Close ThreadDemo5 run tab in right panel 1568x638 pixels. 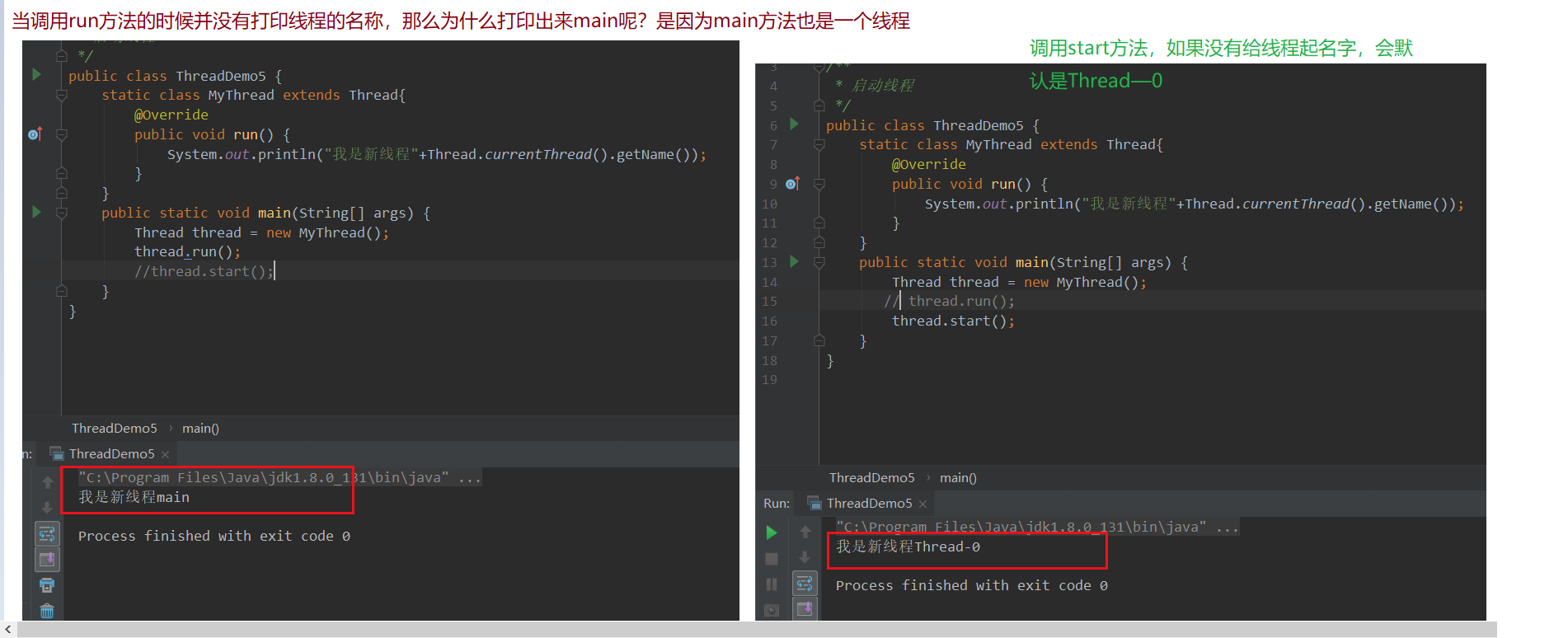click(x=923, y=504)
